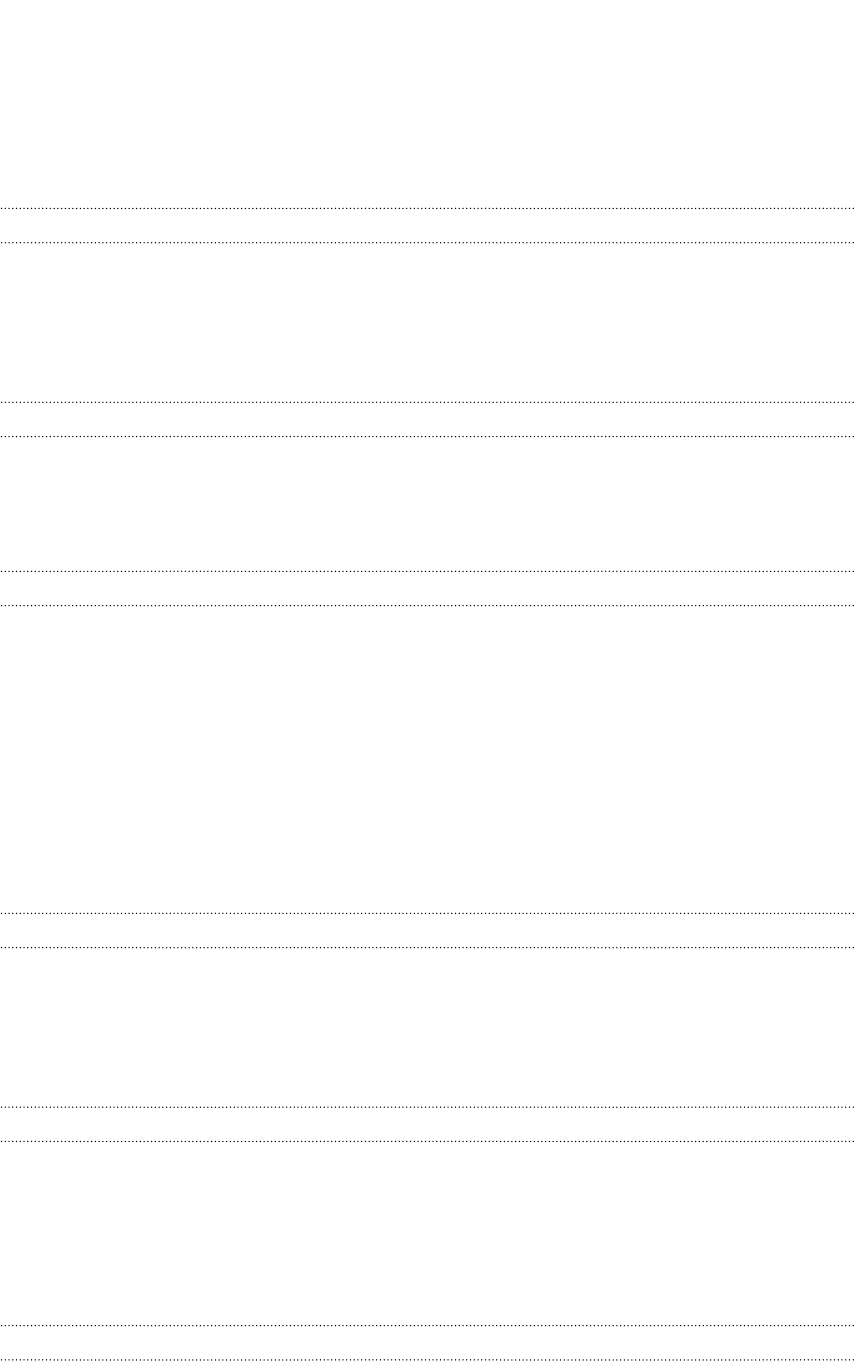Screen dimensions: 854x1361
Task: Click empty section between fifth and last dividers
Action: (427, 1233)
